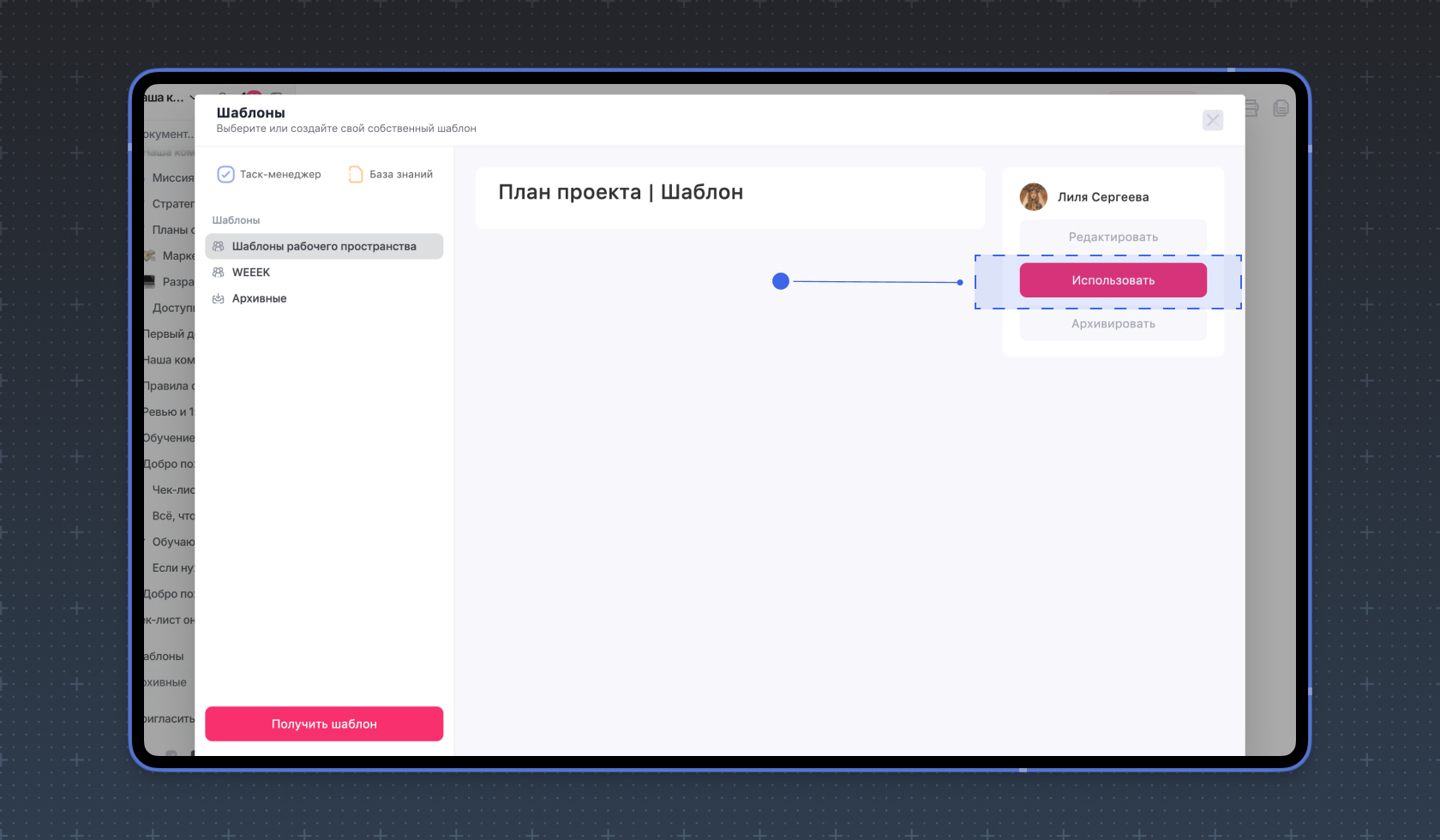This screenshot has height=840, width=1440.
Task: Click Лиля Сергеева's avatar
Action: [x=1033, y=197]
